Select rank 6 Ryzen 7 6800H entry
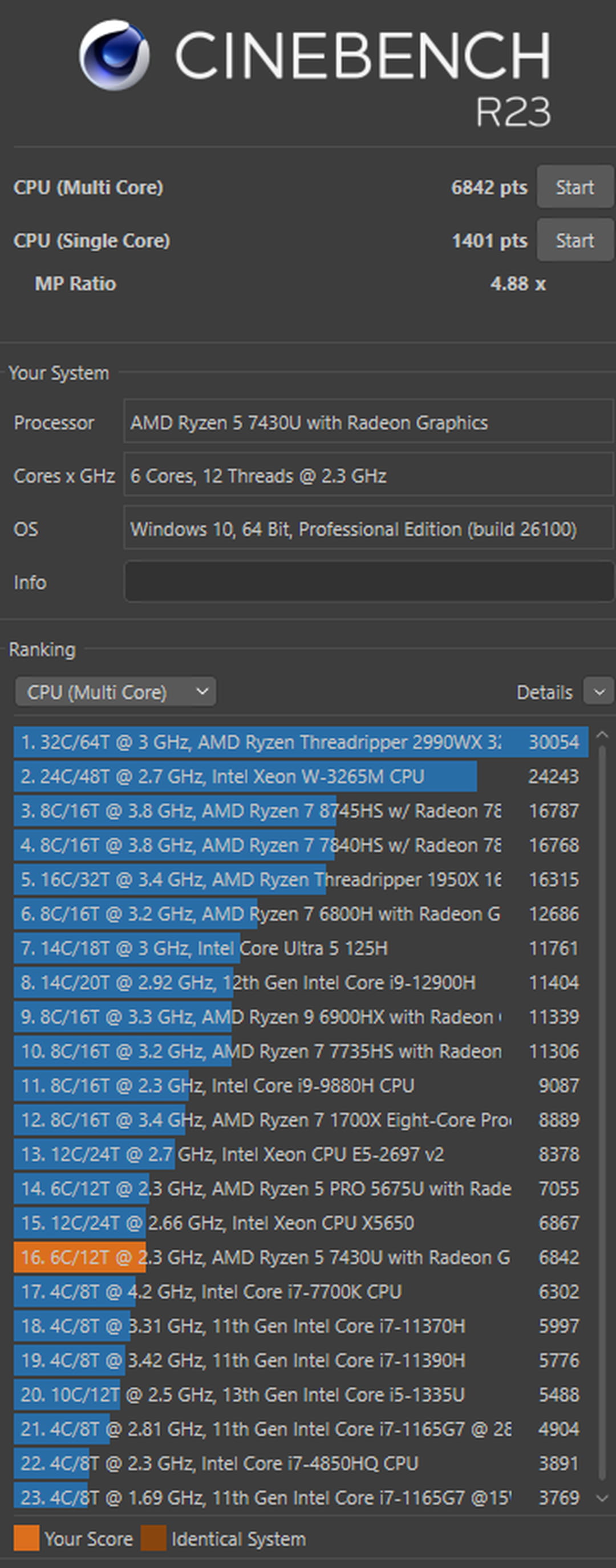 [x=301, y=914]
